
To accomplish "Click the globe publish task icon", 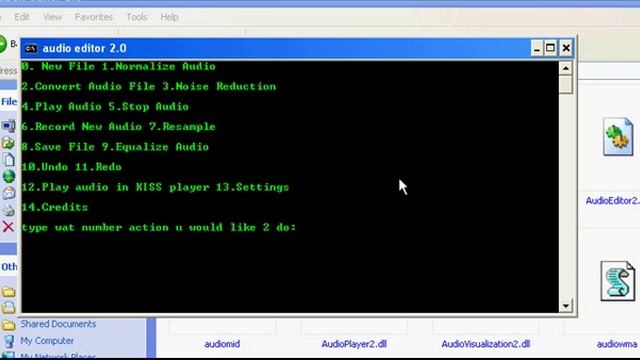I will 9,176.
